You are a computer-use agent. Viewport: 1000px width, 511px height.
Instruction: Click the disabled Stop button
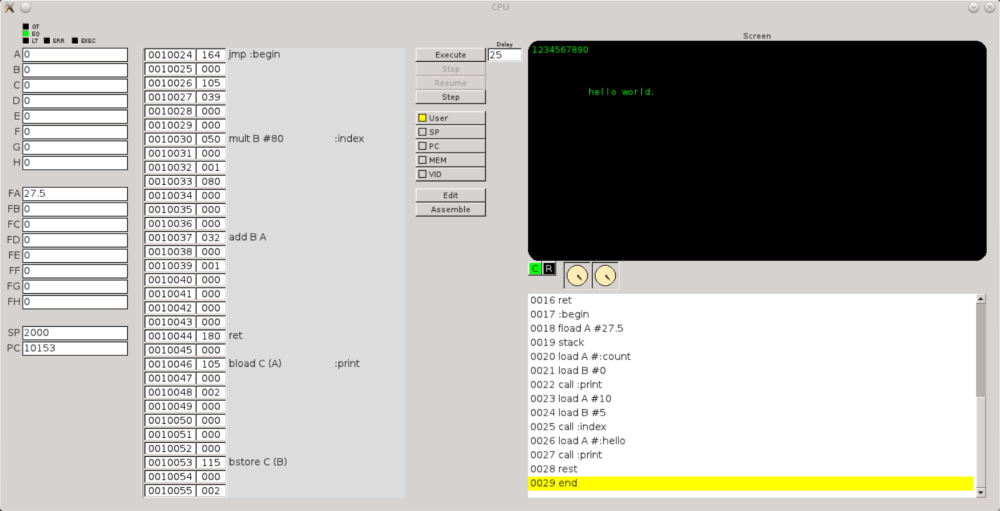point(451,69)
